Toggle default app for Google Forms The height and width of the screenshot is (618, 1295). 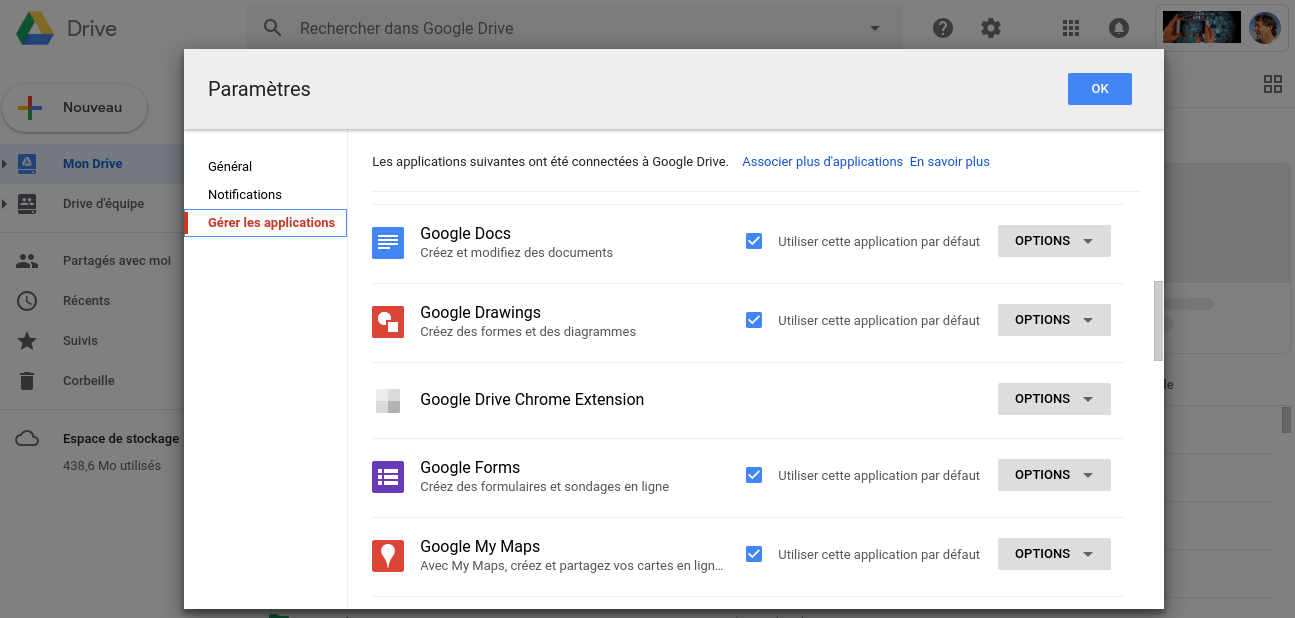(754, 475)
